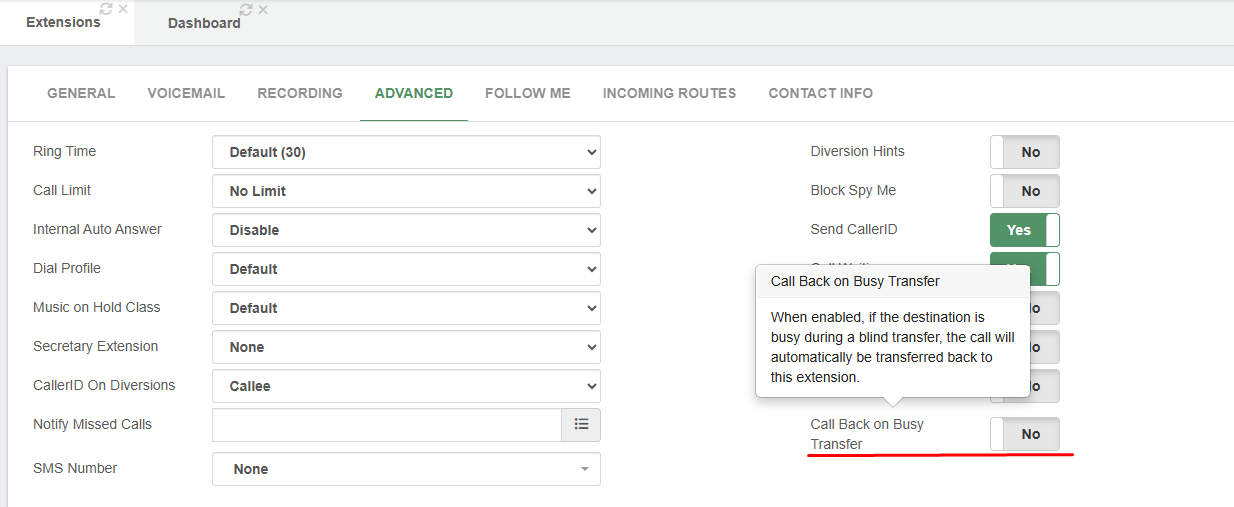Toggle Block Spy Me switch

pyautogui.click(x=1024, y=191)
